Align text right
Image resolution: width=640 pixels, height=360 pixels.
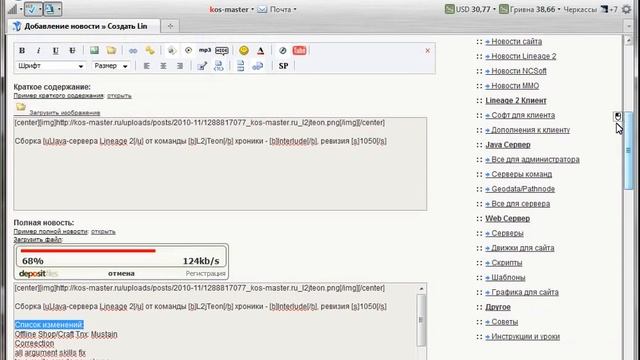click(x=180, y=66)
